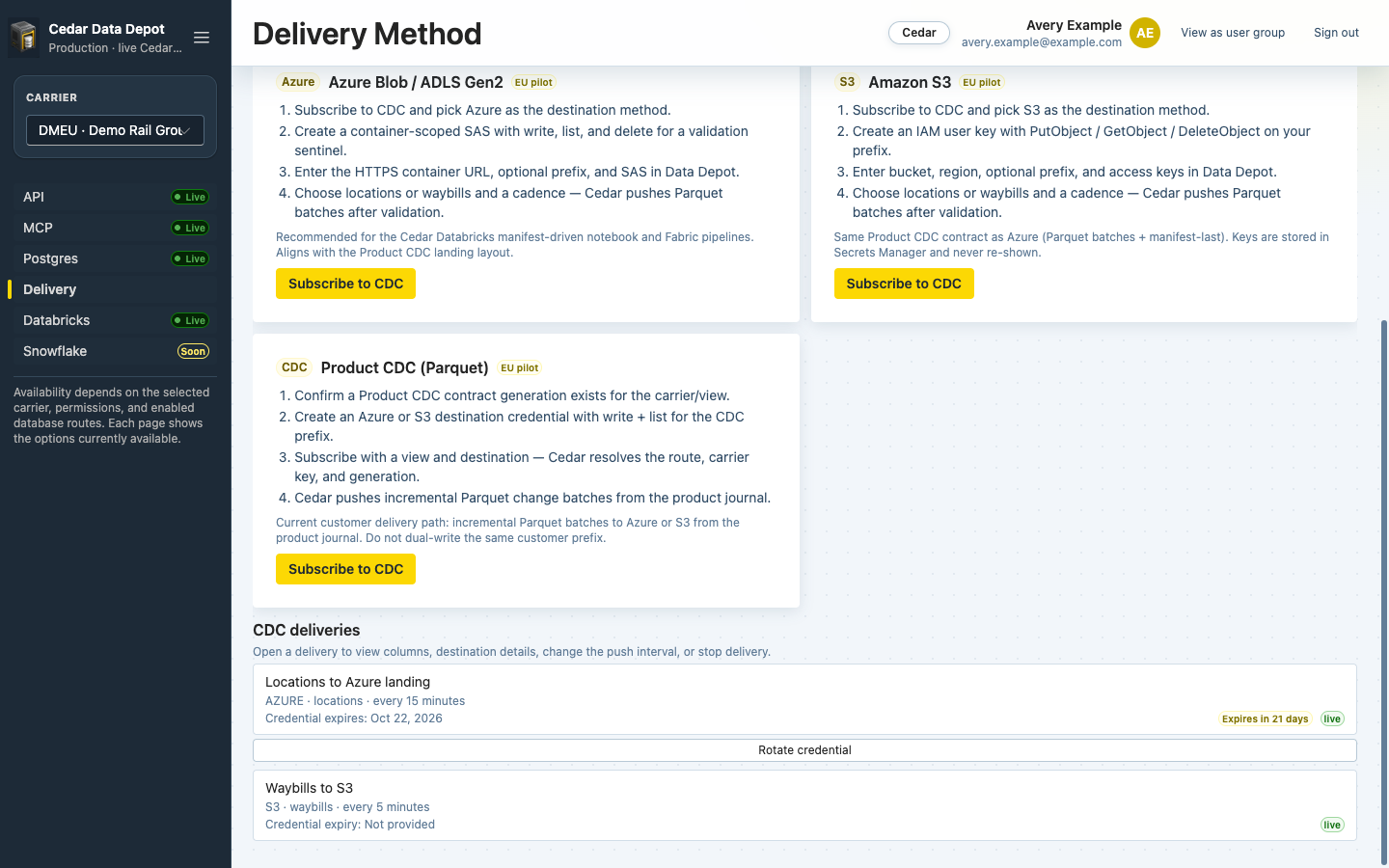
Task: Click the Rotate credential button
Action: pos(804,750)
